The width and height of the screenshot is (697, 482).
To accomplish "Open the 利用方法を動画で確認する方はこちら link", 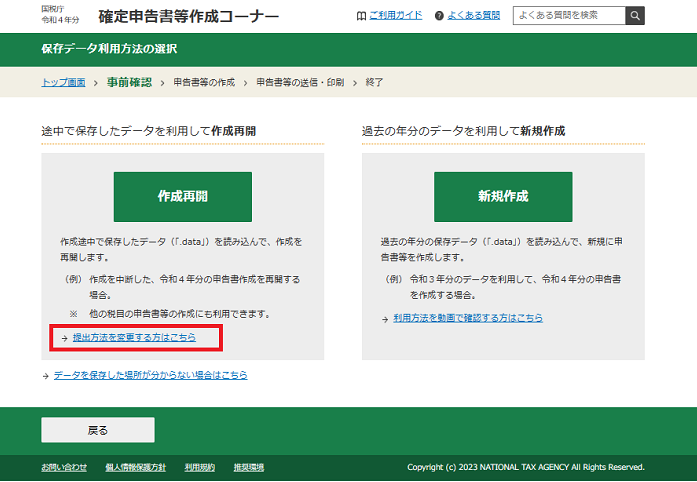I will [468, 317].
